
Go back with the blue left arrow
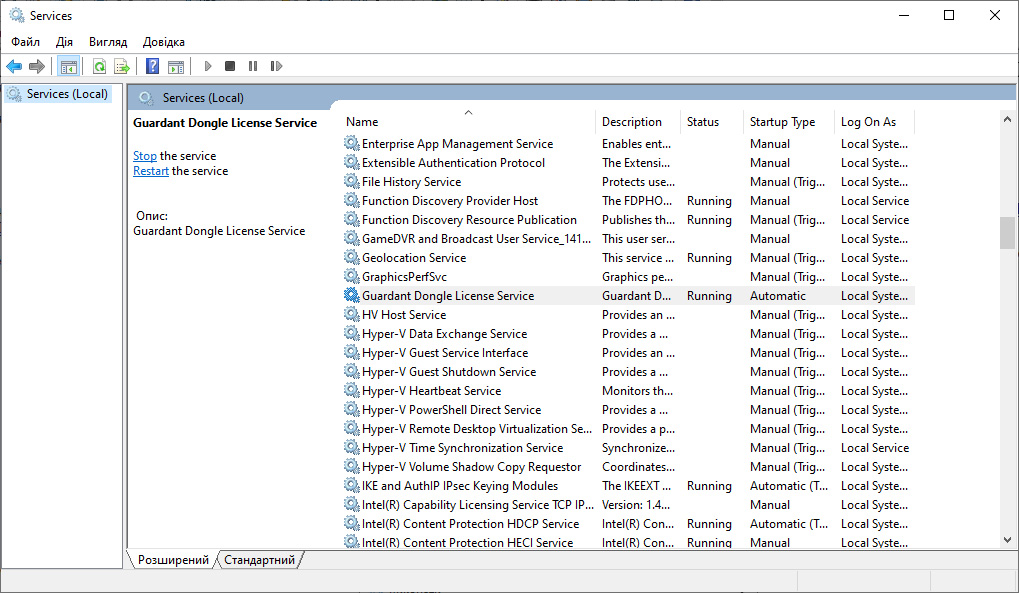coord(14,66)
